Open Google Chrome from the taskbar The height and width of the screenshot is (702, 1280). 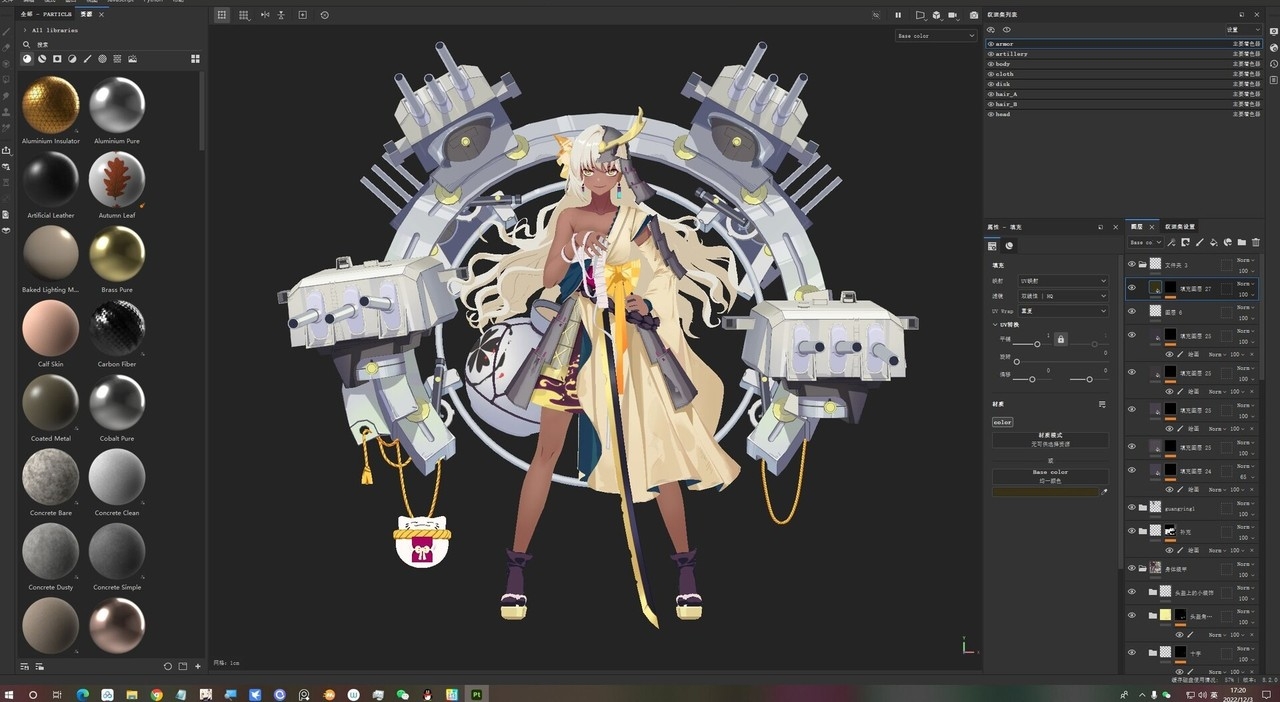tap(157, 694)
